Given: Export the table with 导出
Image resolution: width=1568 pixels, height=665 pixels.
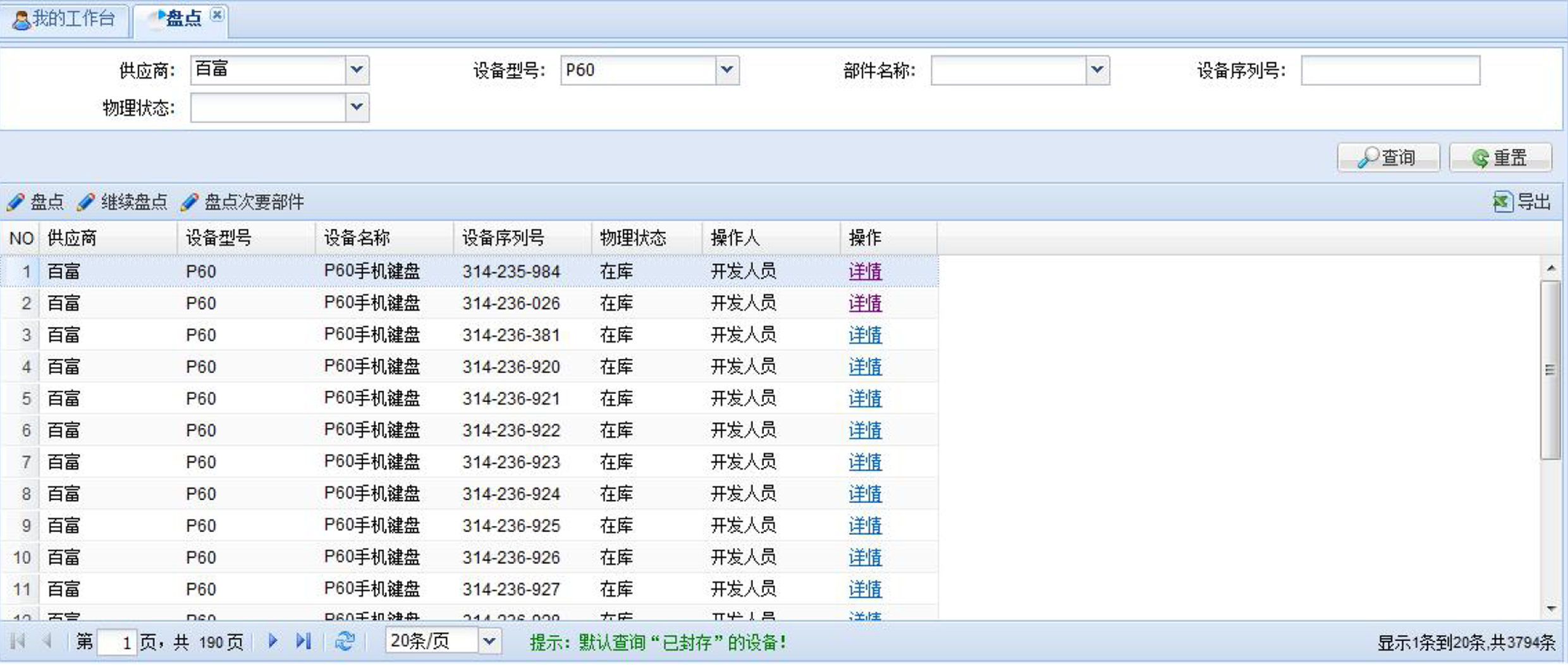Looking at the screenshot, I should click(x=1522, y=202).
